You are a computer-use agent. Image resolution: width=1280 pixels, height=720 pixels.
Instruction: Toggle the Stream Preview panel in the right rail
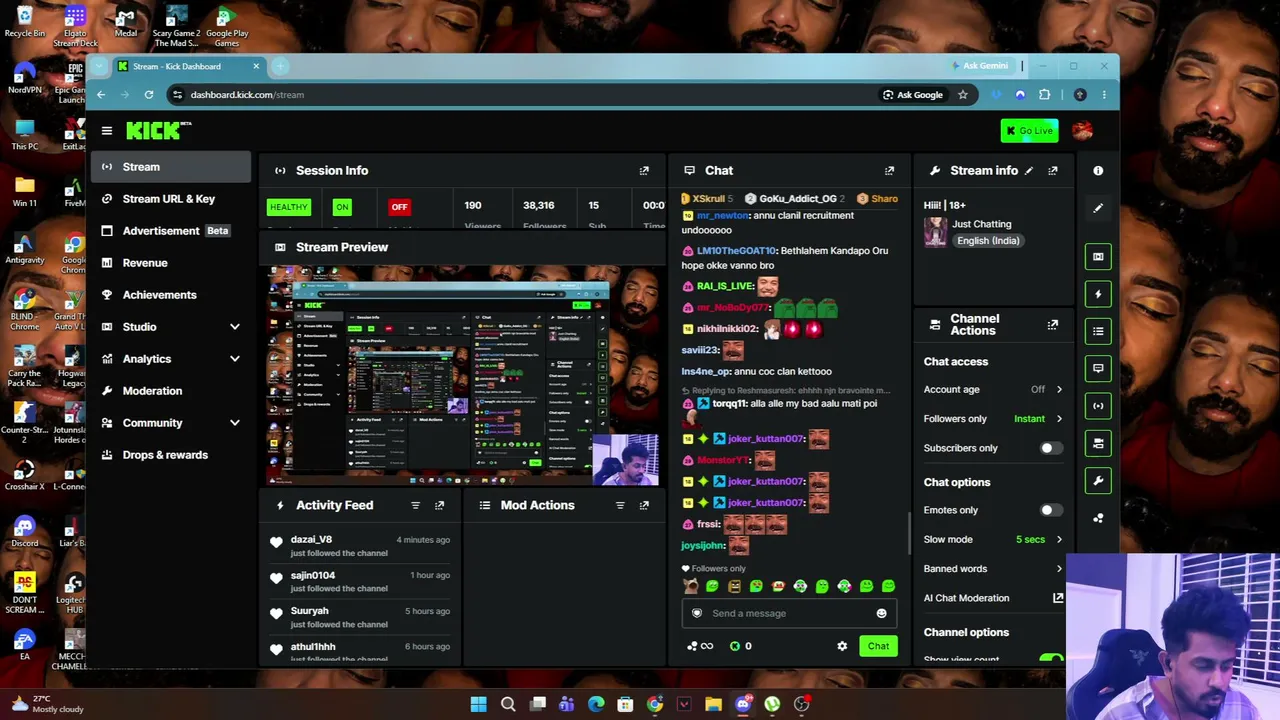[1098, 257]
